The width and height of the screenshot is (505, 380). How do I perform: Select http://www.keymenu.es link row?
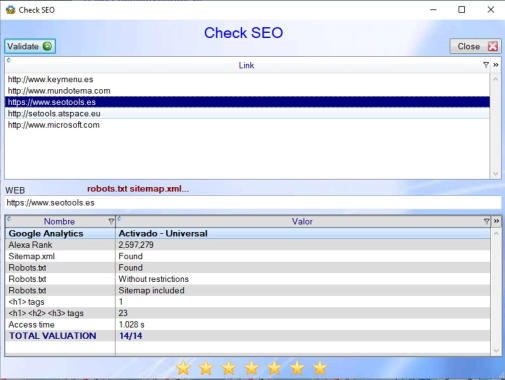[x=247, y=79]
